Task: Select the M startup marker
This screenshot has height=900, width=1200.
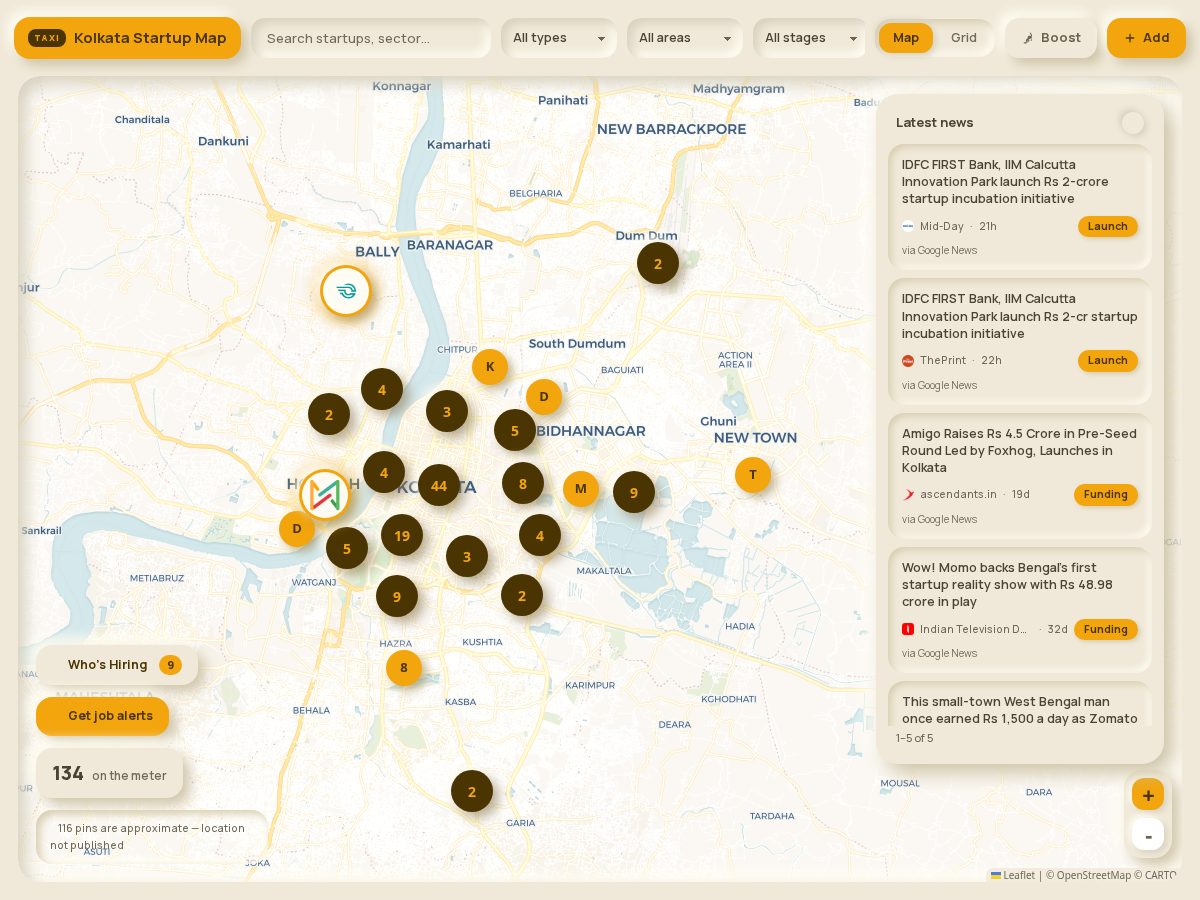Action: point(581,489)
